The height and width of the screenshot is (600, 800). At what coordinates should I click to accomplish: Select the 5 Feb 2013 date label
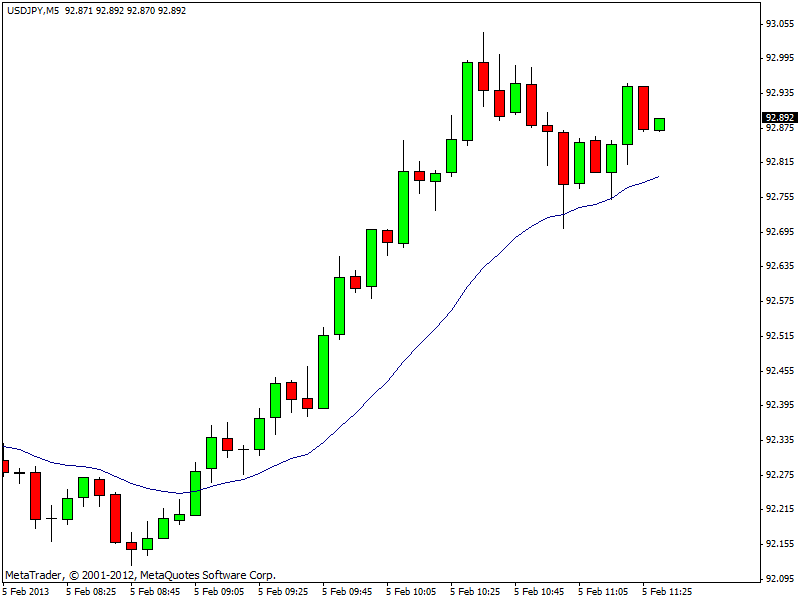point(26,591)
